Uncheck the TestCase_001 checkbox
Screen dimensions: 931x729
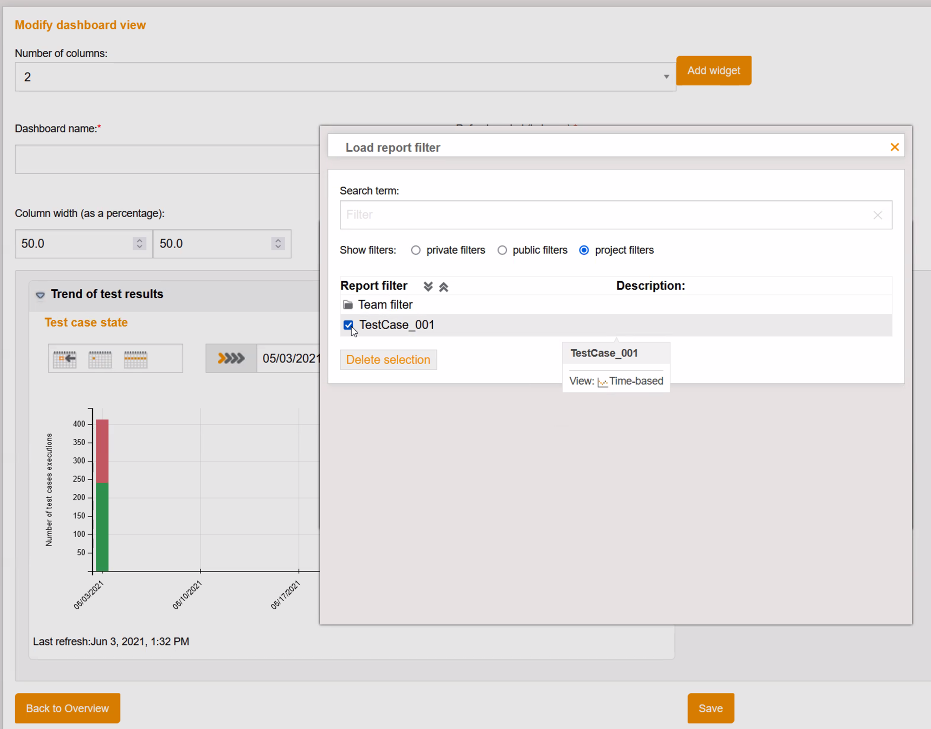tap(348, 325)
